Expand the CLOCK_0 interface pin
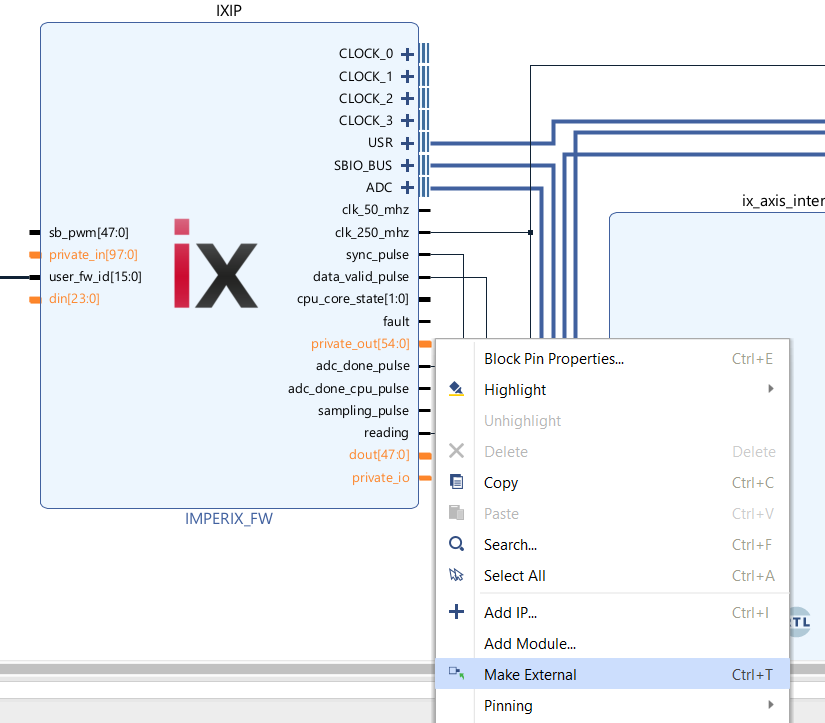The height and width of the screenshot is (723, 825). 407,54
